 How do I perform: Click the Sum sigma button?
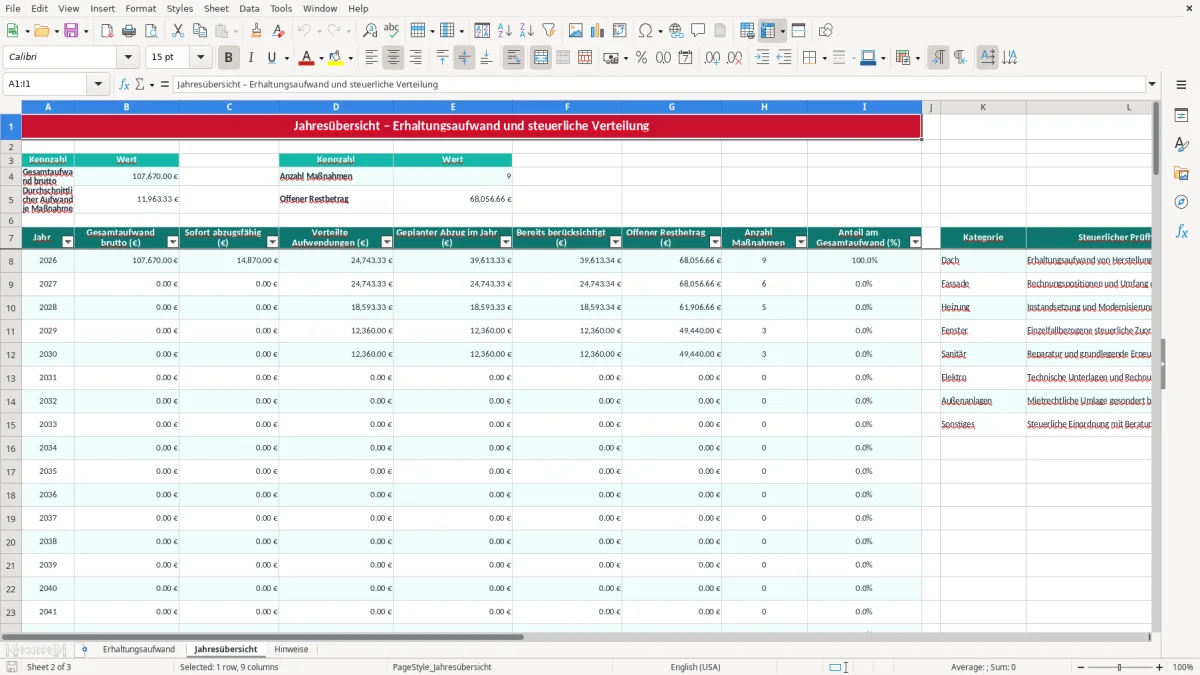139,85
